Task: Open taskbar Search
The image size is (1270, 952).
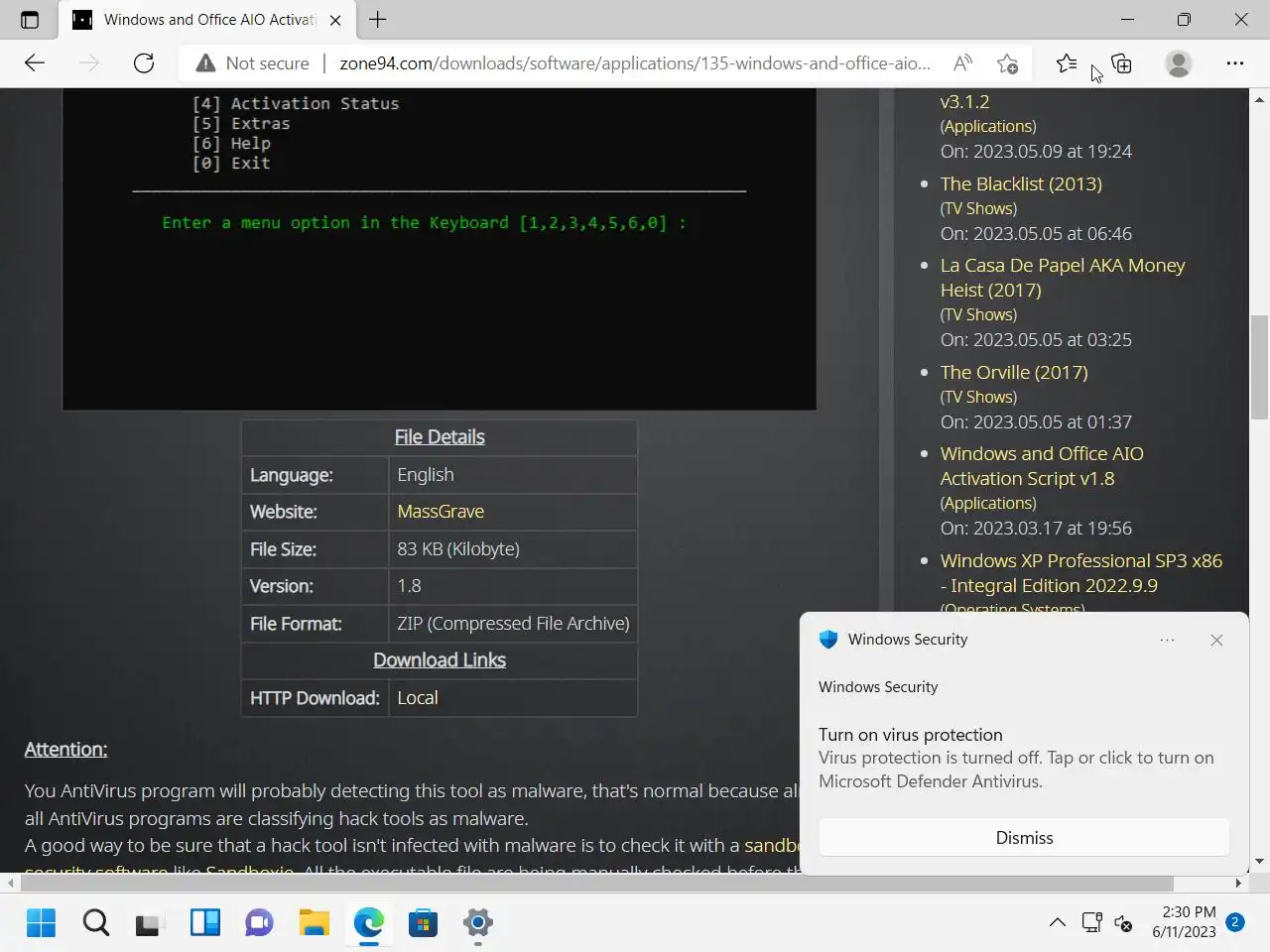Action: pos(96,923)
